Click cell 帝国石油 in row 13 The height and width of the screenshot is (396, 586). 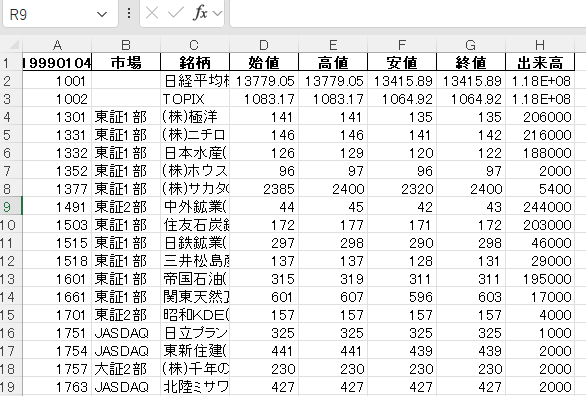[x=195, y=278]
